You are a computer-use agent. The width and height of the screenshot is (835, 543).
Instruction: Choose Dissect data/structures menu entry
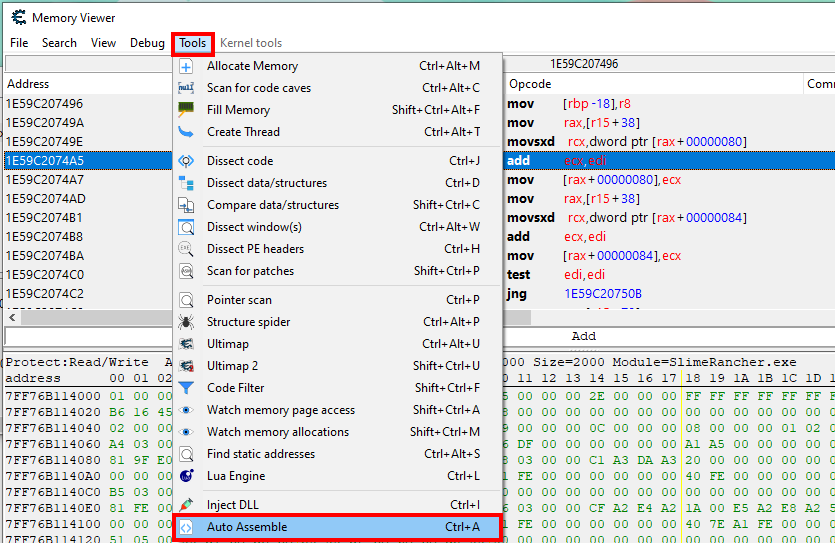(x=337, y=183)
